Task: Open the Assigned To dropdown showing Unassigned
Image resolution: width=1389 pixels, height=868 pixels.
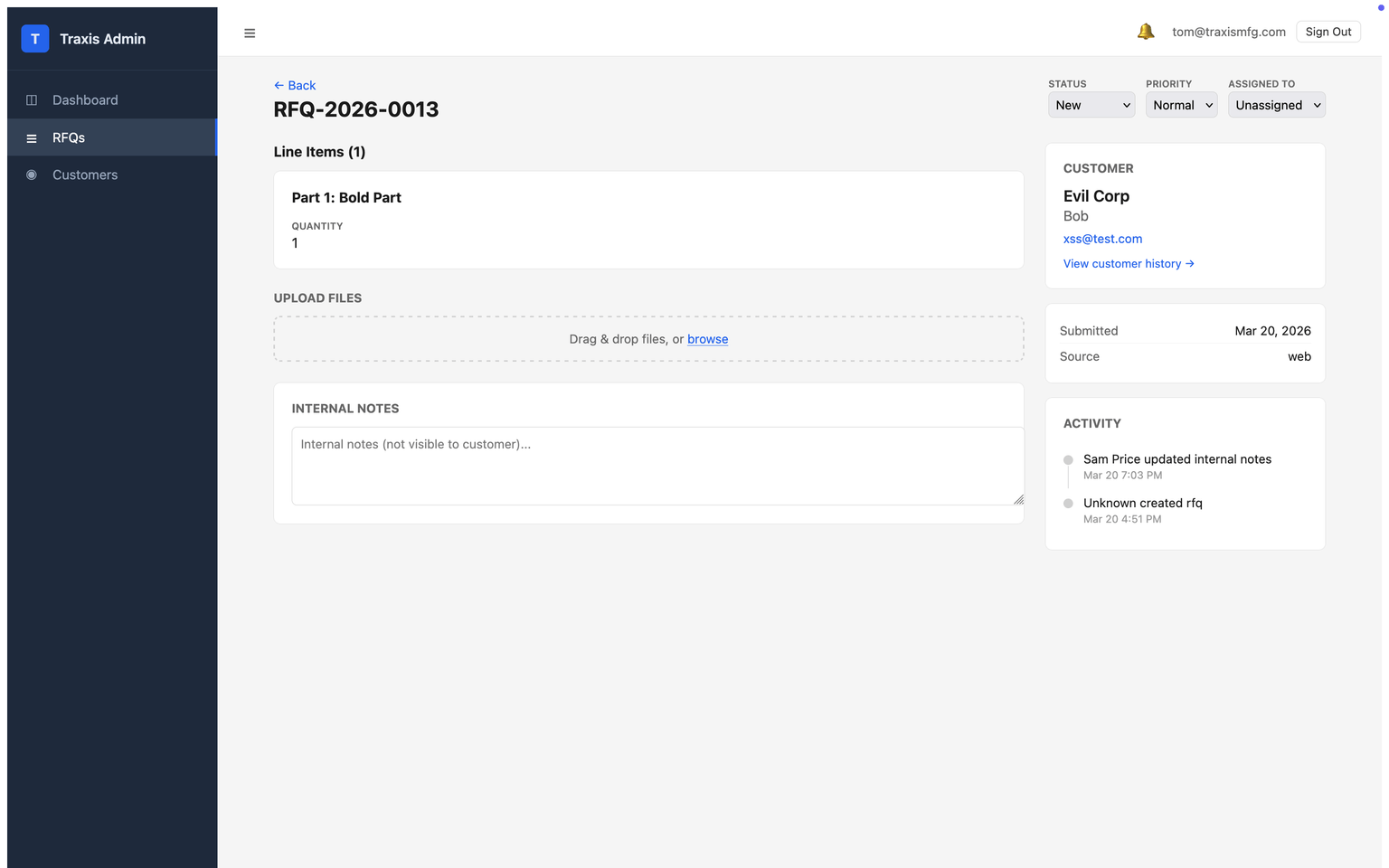Action: point(1276,105)
